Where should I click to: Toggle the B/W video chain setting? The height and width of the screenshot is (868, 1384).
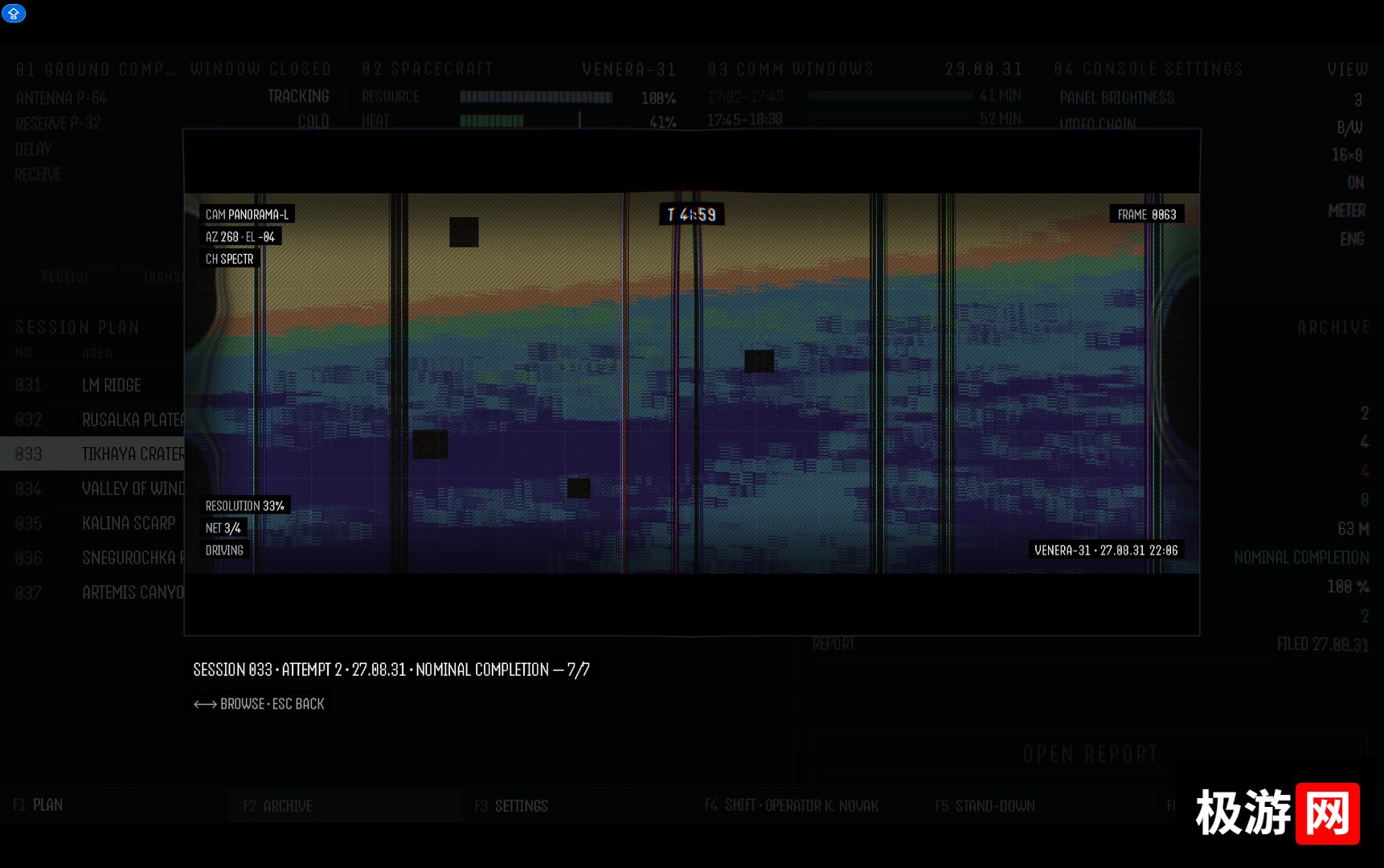click(x=1349, y=128)
